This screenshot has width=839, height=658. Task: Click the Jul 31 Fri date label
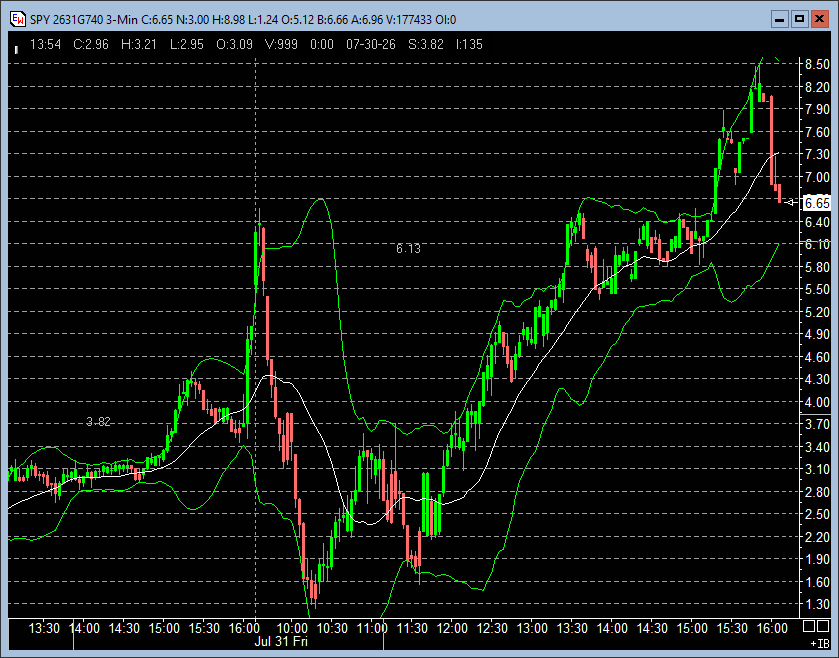(x=281, y=641)
